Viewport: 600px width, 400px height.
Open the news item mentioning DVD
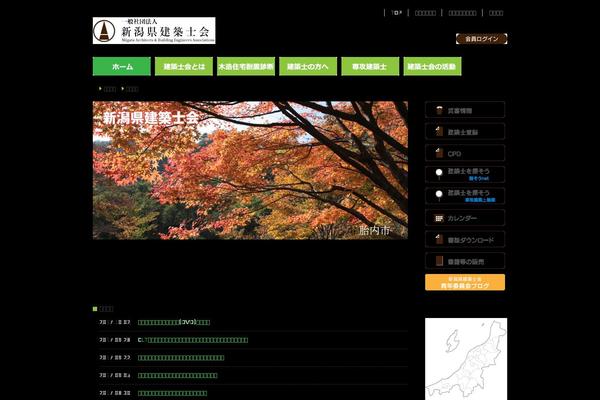pos(174,322)
